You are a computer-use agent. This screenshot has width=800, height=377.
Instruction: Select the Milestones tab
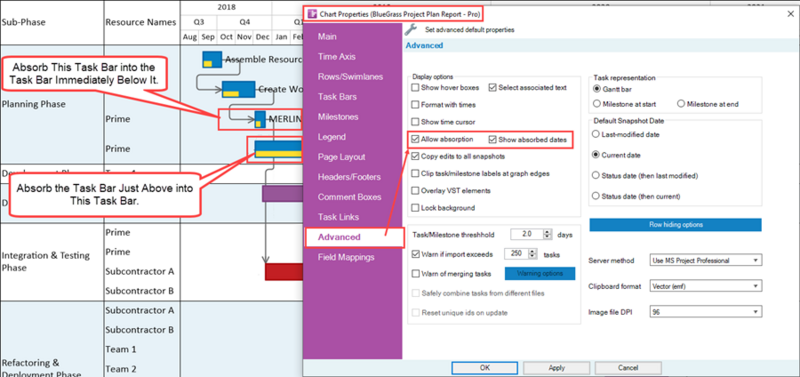point(338,117)
